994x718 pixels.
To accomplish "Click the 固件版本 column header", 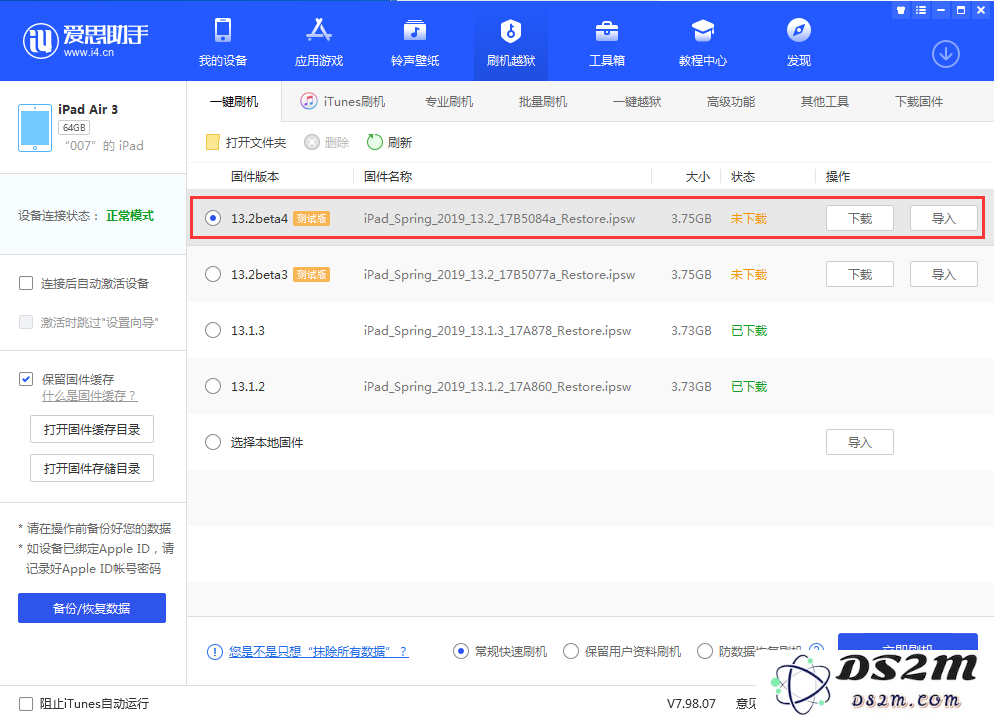I will tap(255, 177).
